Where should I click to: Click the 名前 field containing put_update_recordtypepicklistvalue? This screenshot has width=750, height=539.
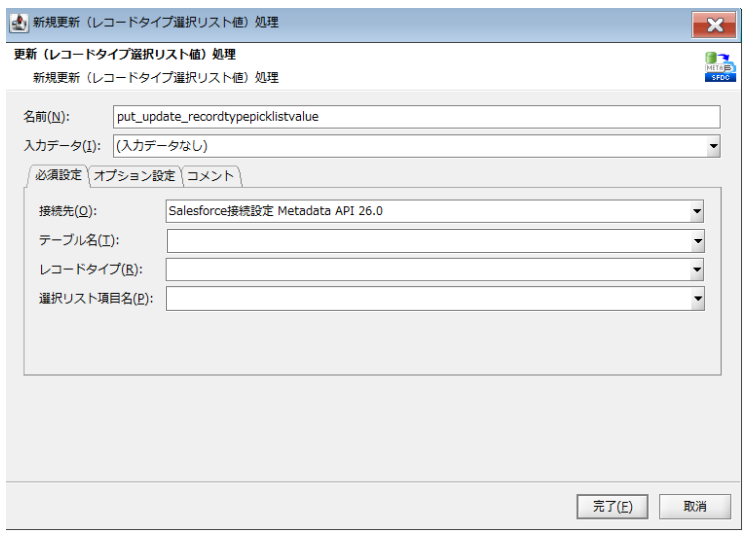pos(416,115)
